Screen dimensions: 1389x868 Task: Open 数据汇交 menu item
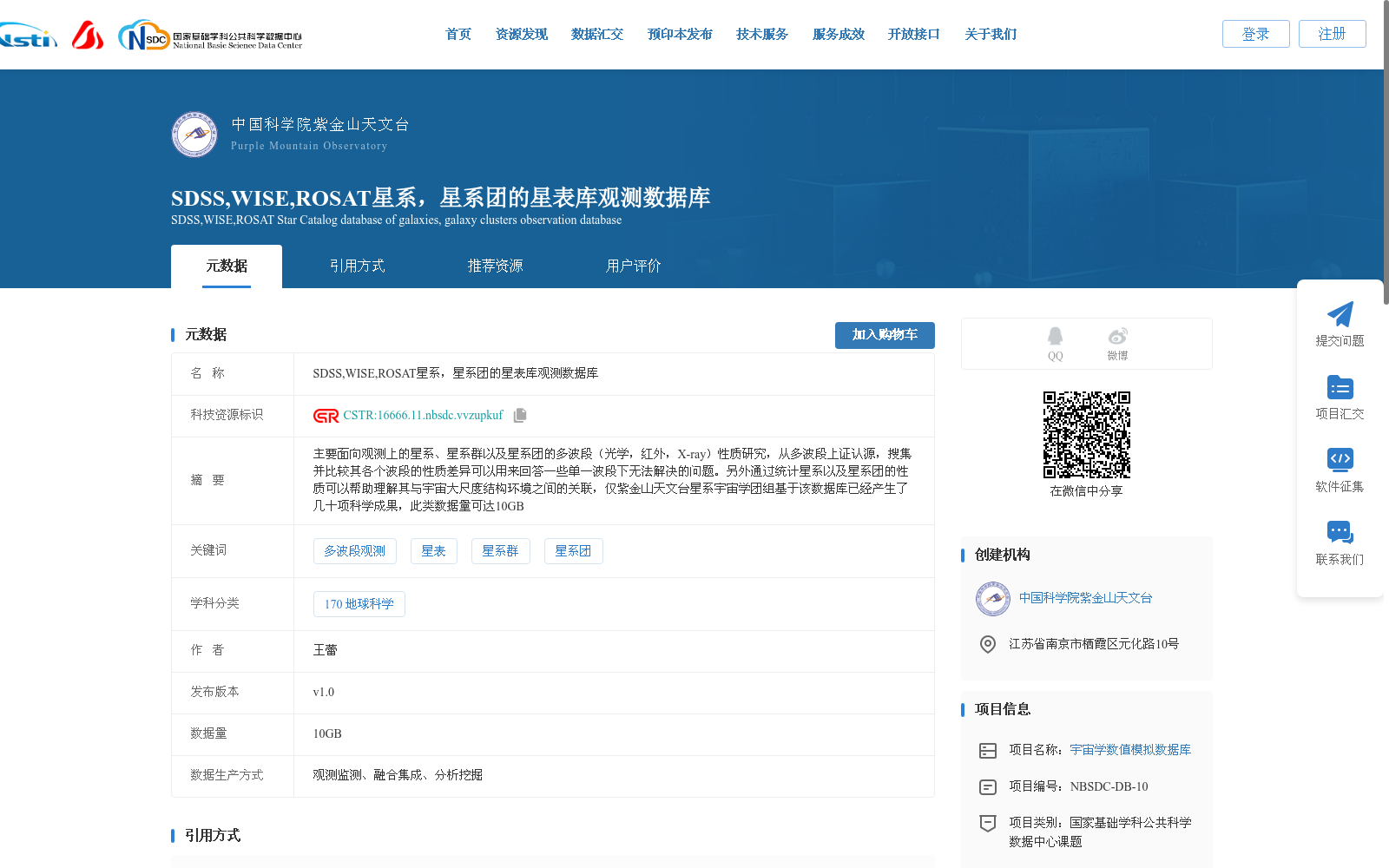tap(597, 35)
